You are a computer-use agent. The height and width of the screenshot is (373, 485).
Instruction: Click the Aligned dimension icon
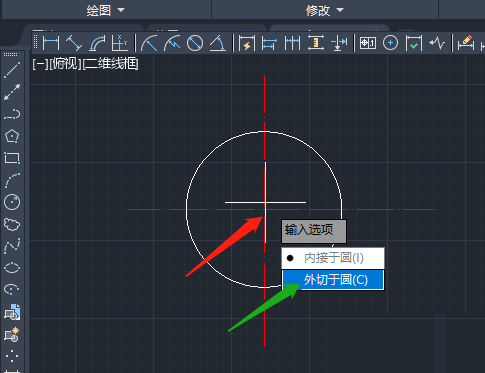(74, 43)
